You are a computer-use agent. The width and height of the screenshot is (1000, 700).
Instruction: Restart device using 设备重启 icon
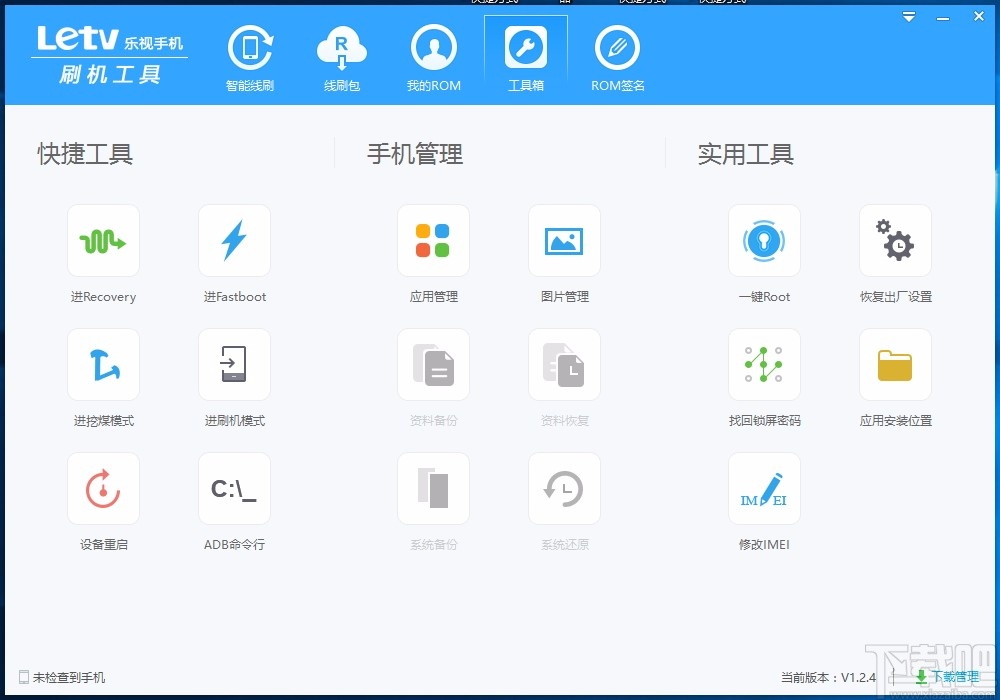click(x=102, y=489)
